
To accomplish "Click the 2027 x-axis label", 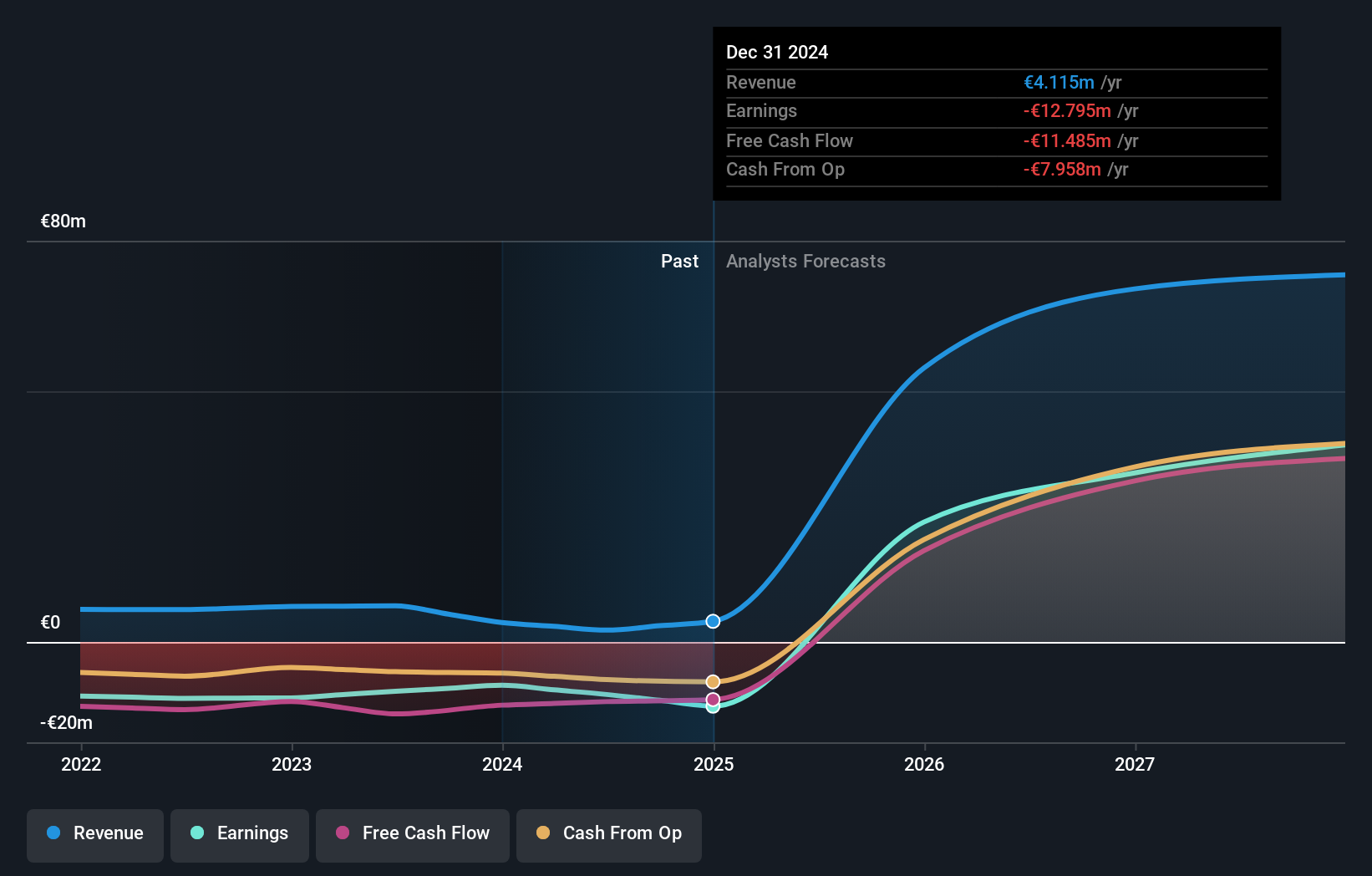I will (x=1135, y=764).
